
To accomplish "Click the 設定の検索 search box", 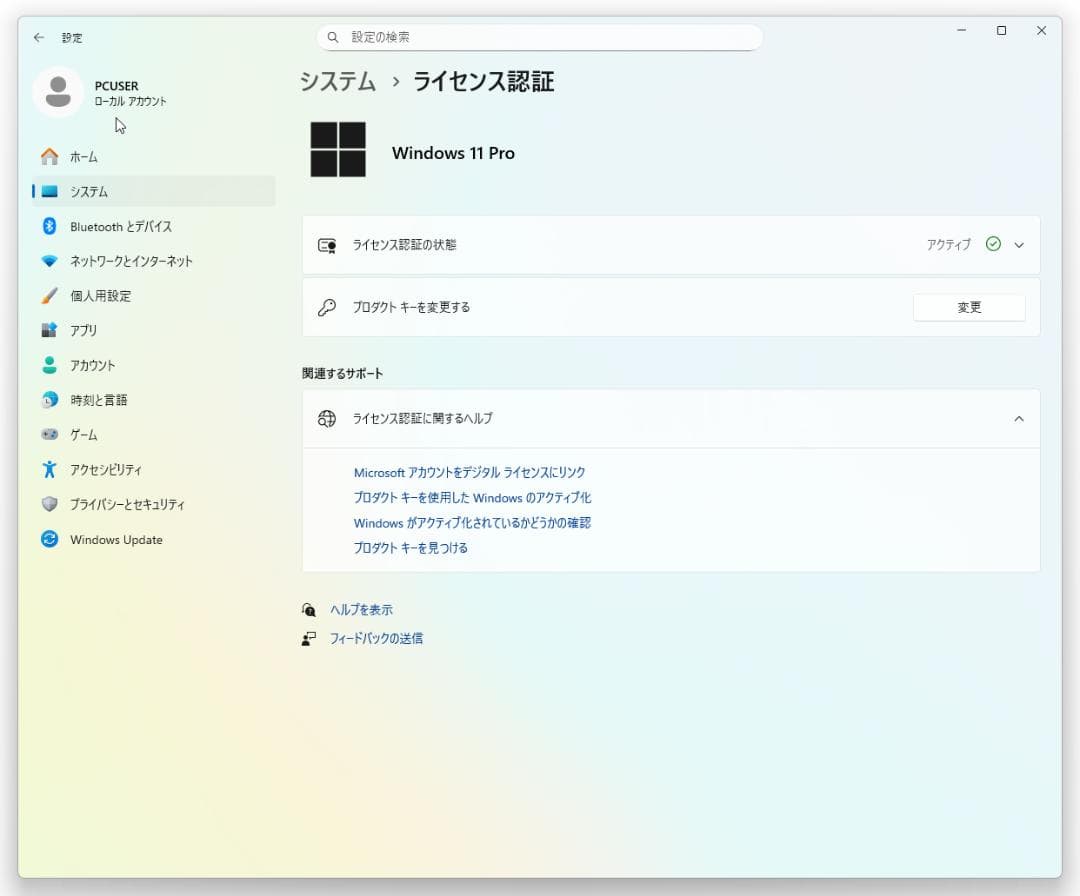I will (x=540, y=36).
